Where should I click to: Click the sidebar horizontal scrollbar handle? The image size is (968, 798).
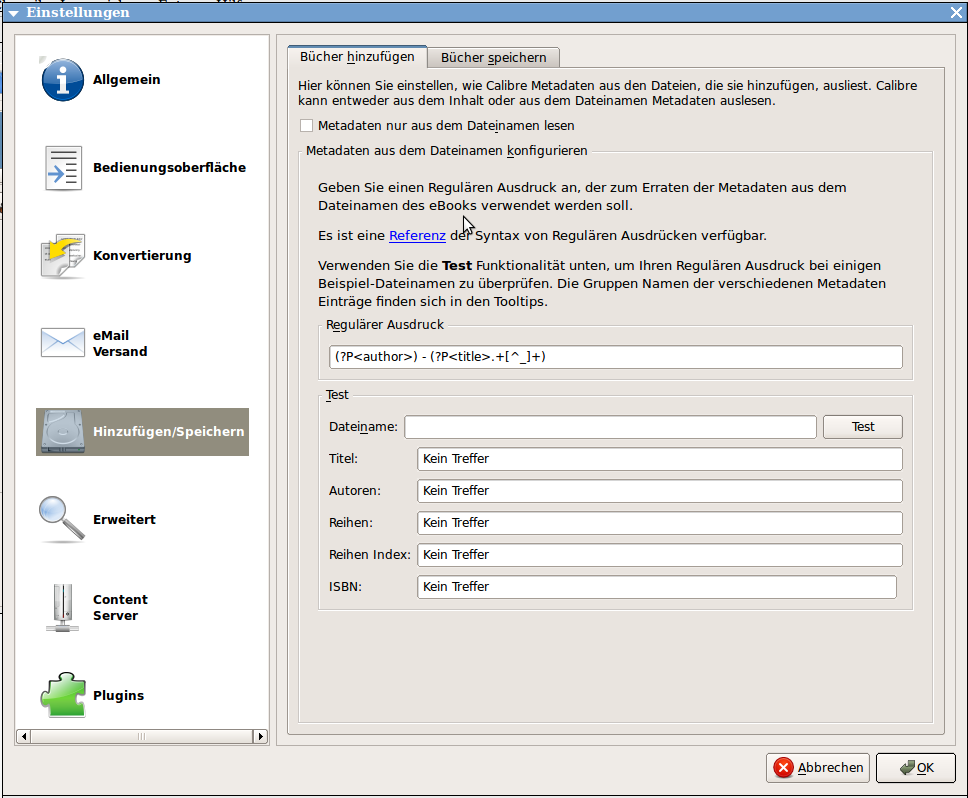point(142,736)
